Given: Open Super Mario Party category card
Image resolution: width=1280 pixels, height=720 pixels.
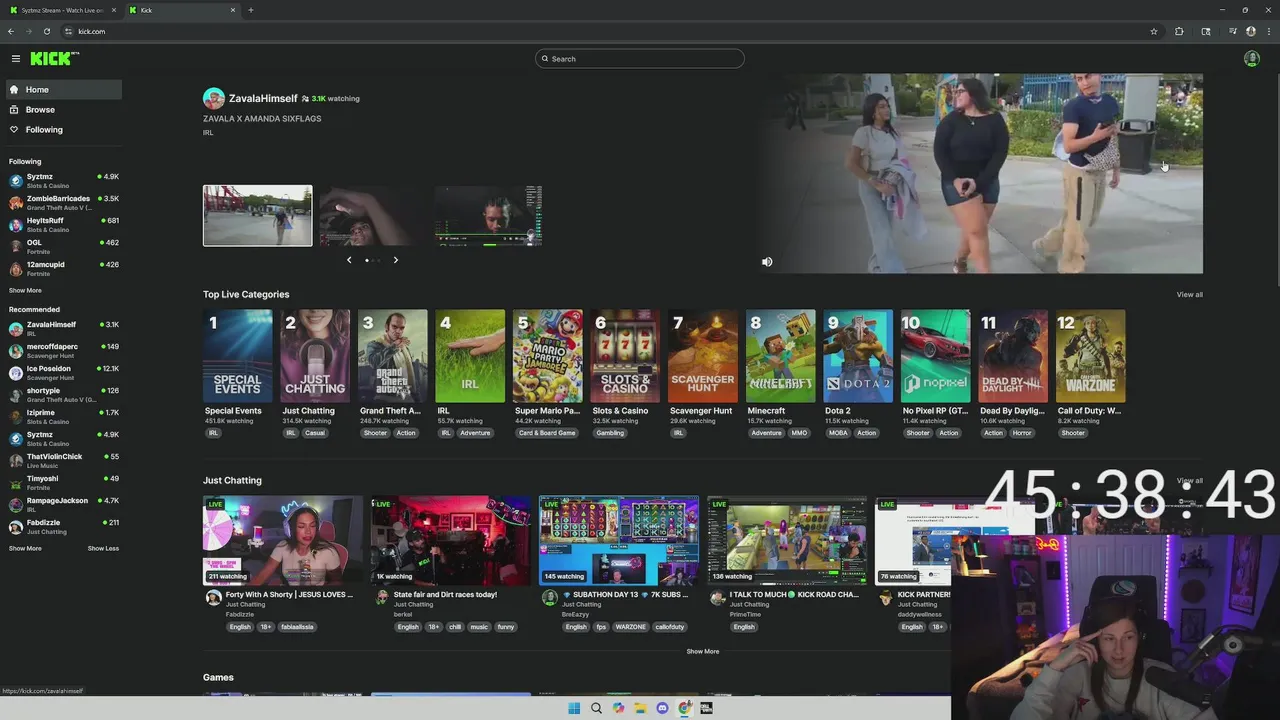Looking at the screenshot, I should click(548, 356).
